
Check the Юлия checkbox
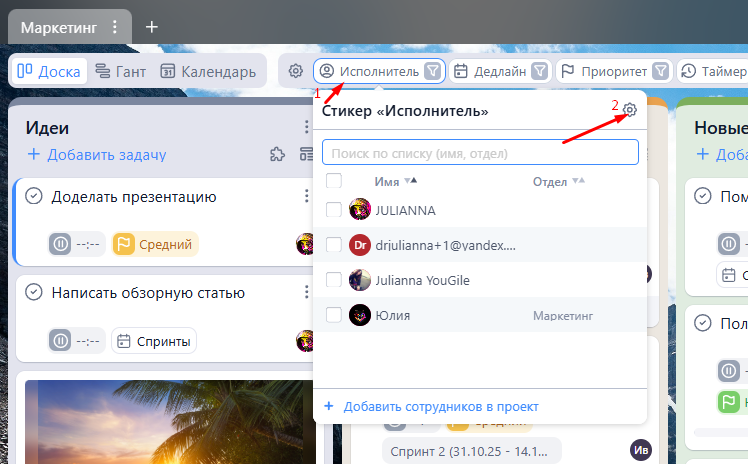(x=333, y=315)
